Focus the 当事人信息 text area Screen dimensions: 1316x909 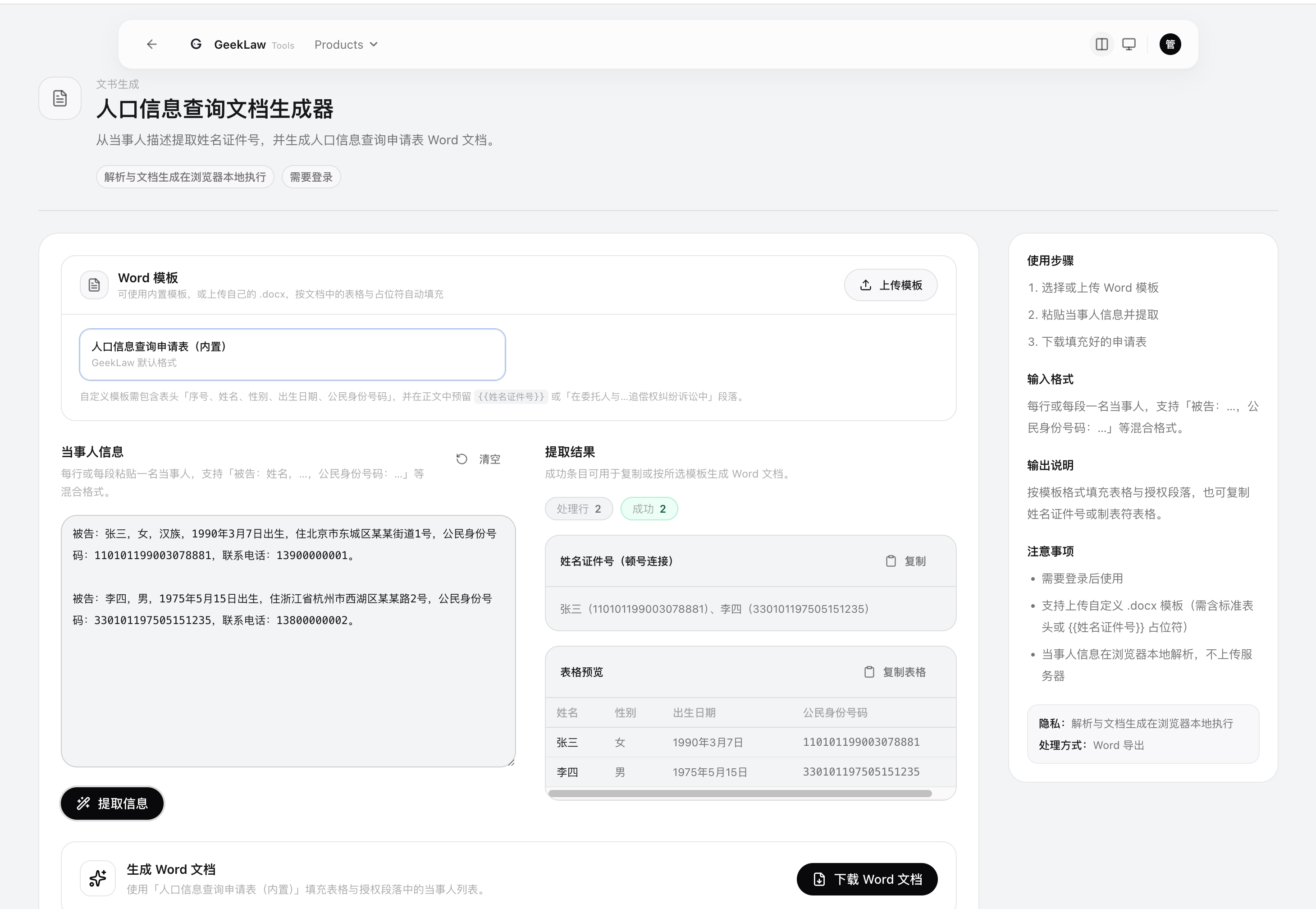click(x=288, y=641)
